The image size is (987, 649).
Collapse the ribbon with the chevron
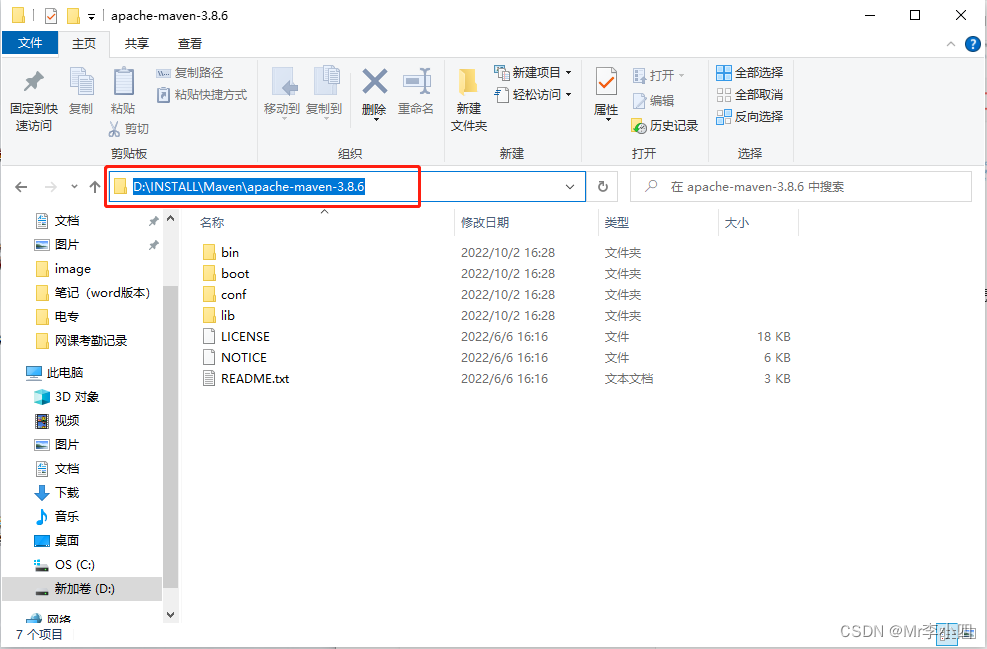click(950, 44)
